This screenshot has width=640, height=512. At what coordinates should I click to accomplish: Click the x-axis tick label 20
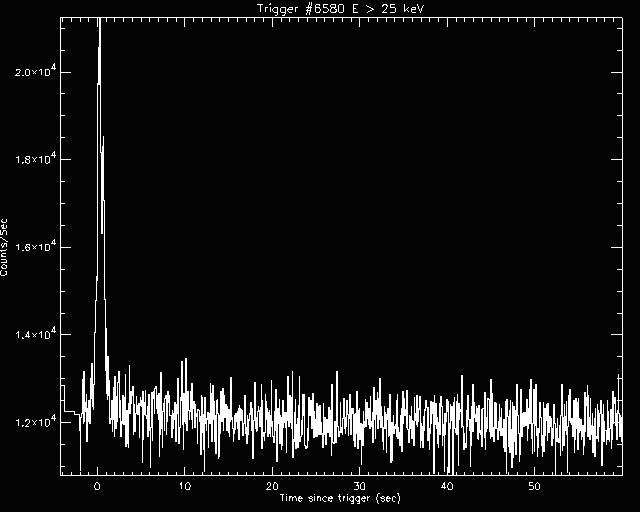pyautogui.click(x=272, y=486)
